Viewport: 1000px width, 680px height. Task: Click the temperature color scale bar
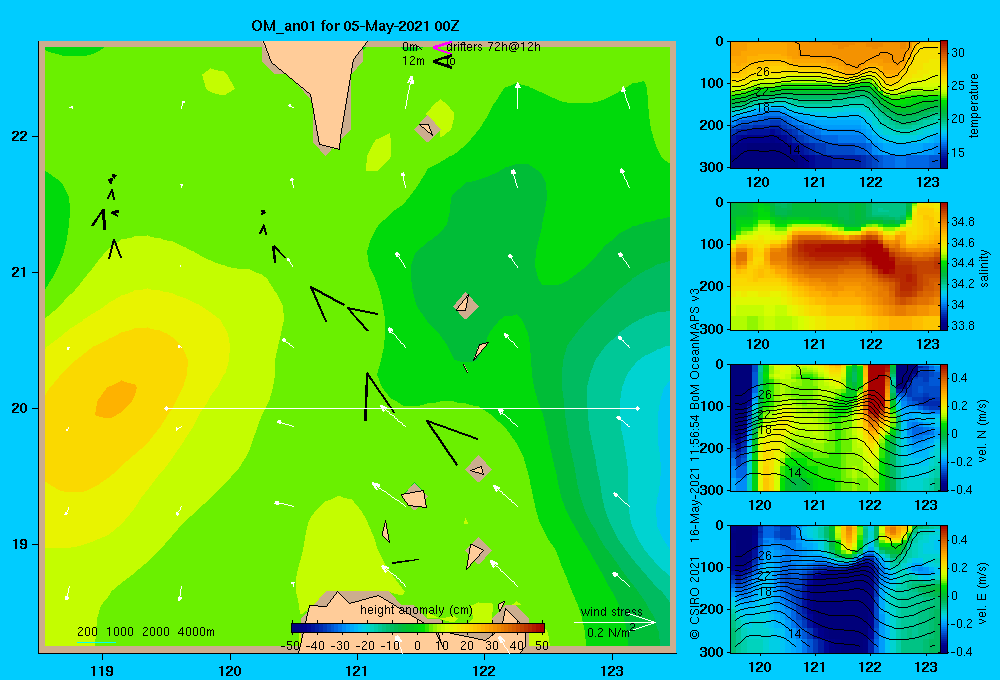[x=944, y=105]
